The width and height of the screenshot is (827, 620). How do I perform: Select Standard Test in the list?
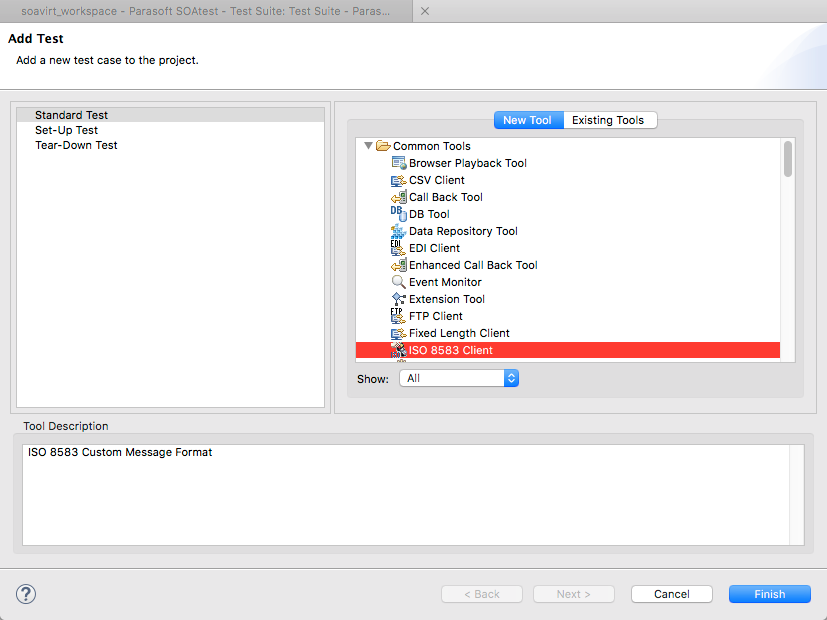click(x=170, y=115)
